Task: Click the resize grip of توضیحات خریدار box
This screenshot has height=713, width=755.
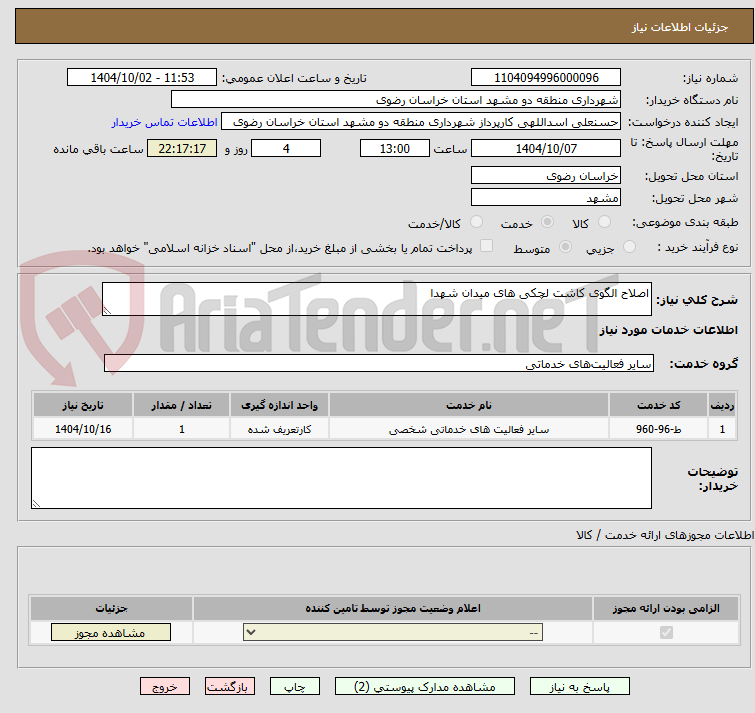Action: click(x=36, y=504)
